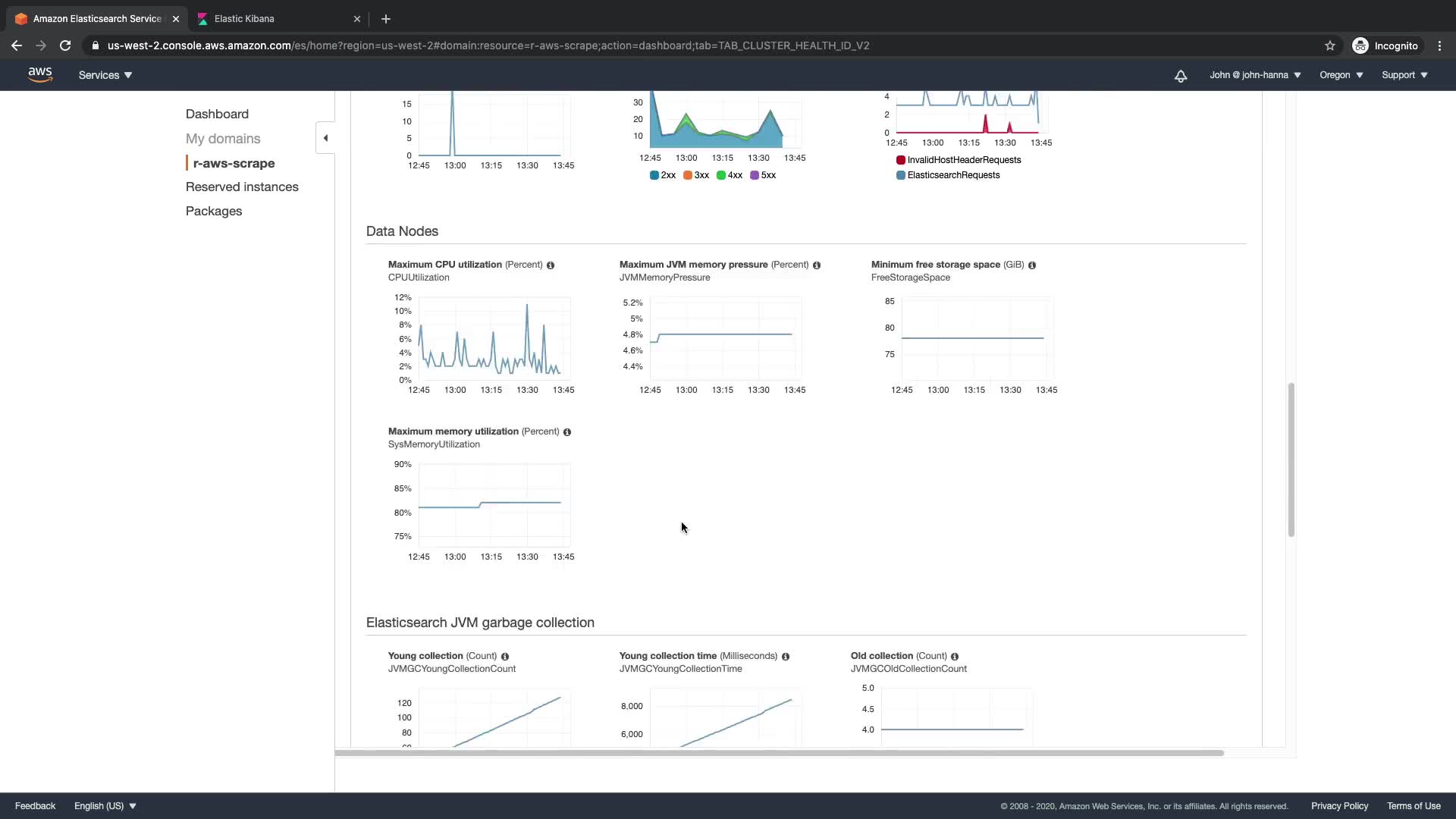Image resolution: width=1456 pixels, height=819 pixels.
Task: Click info icon beside Young collection time
Action: tap(786, 657)
